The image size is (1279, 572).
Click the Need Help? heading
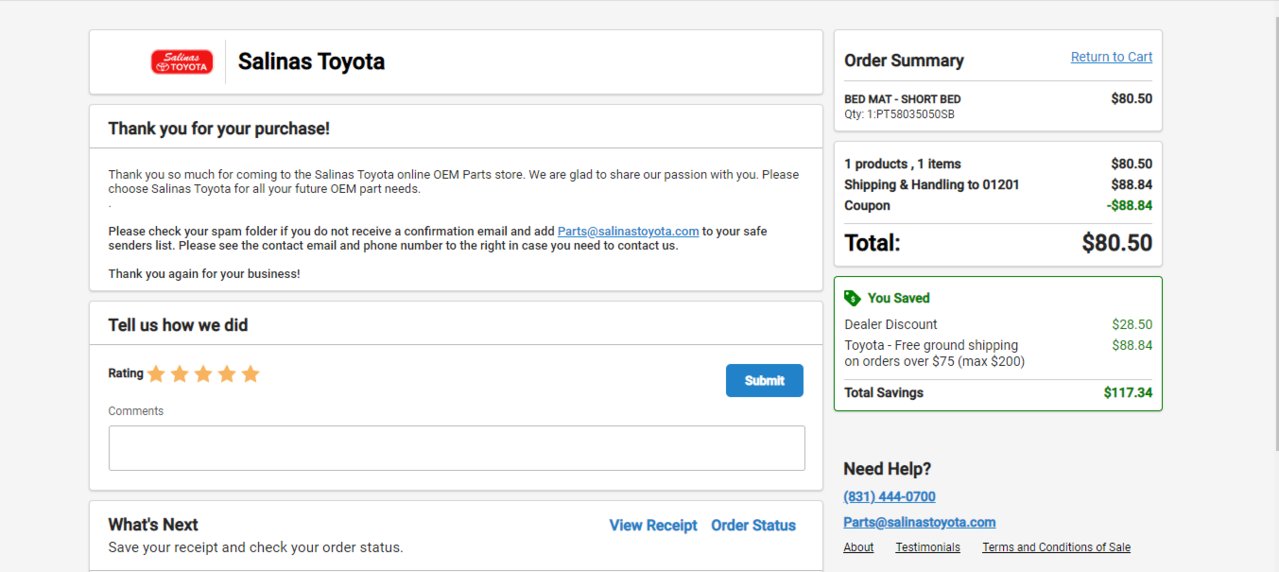pos(887,469)
